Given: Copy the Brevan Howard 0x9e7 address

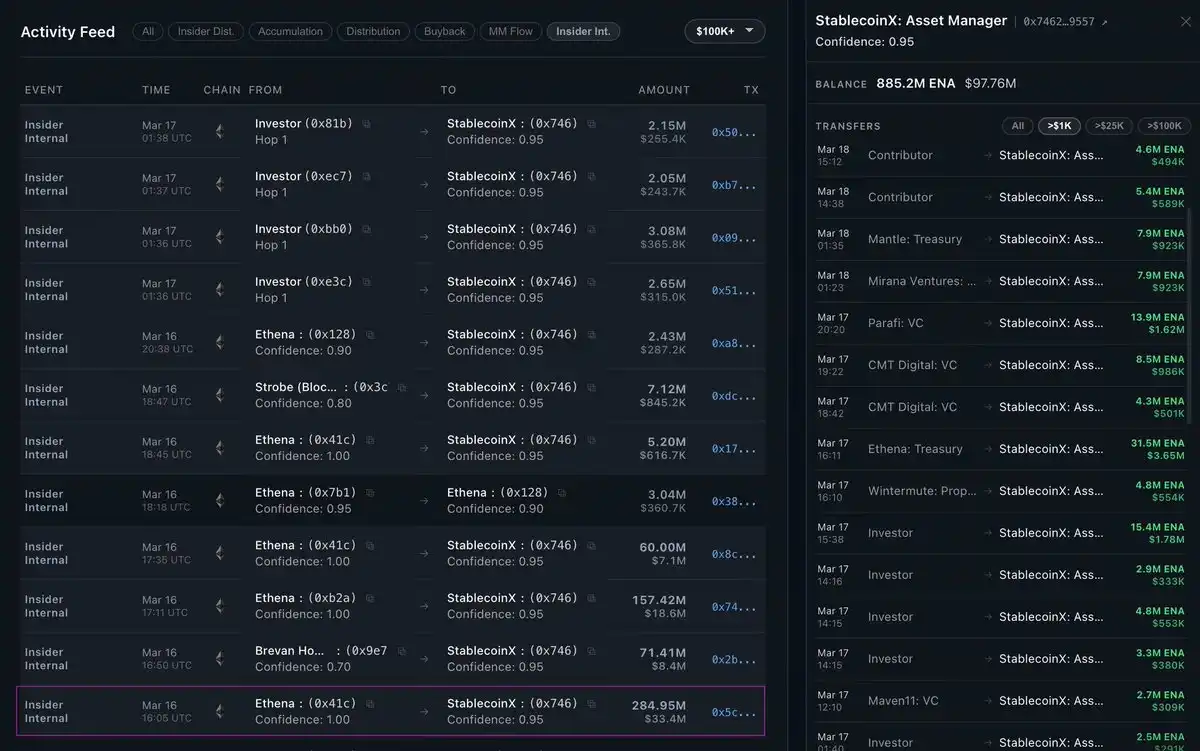Looking at the screenshot, I should pos(402,651).
